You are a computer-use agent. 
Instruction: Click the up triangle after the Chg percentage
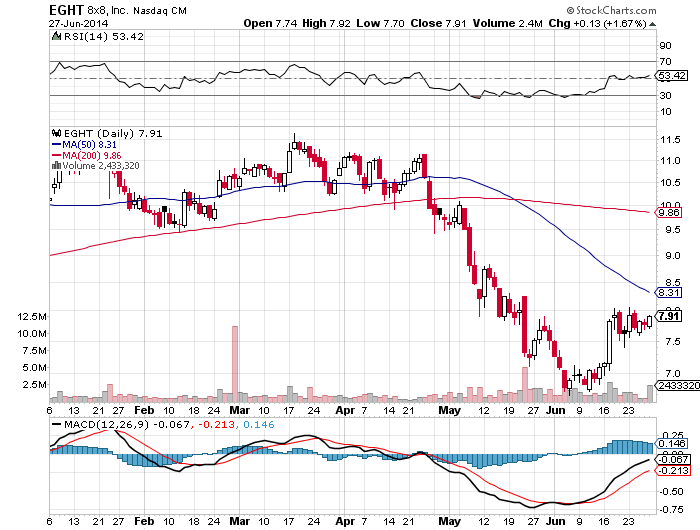[652, 24]
